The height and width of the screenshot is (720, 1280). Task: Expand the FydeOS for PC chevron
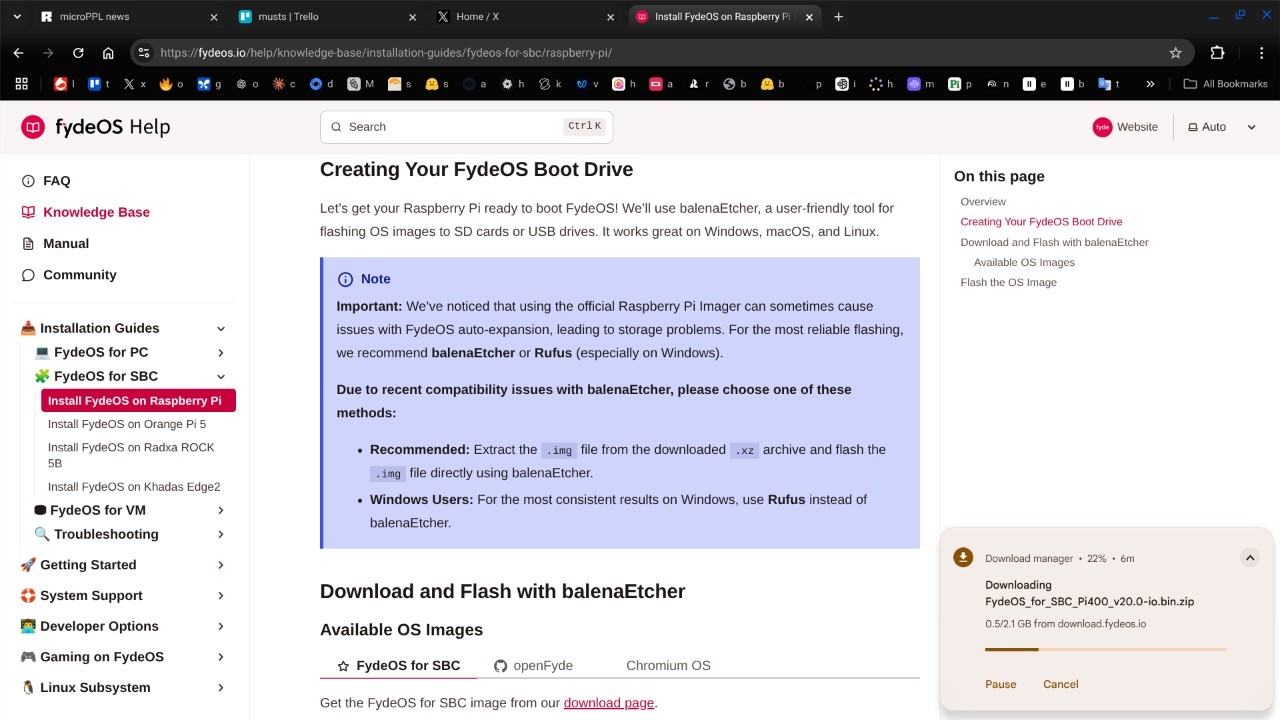tap(221, 352)
